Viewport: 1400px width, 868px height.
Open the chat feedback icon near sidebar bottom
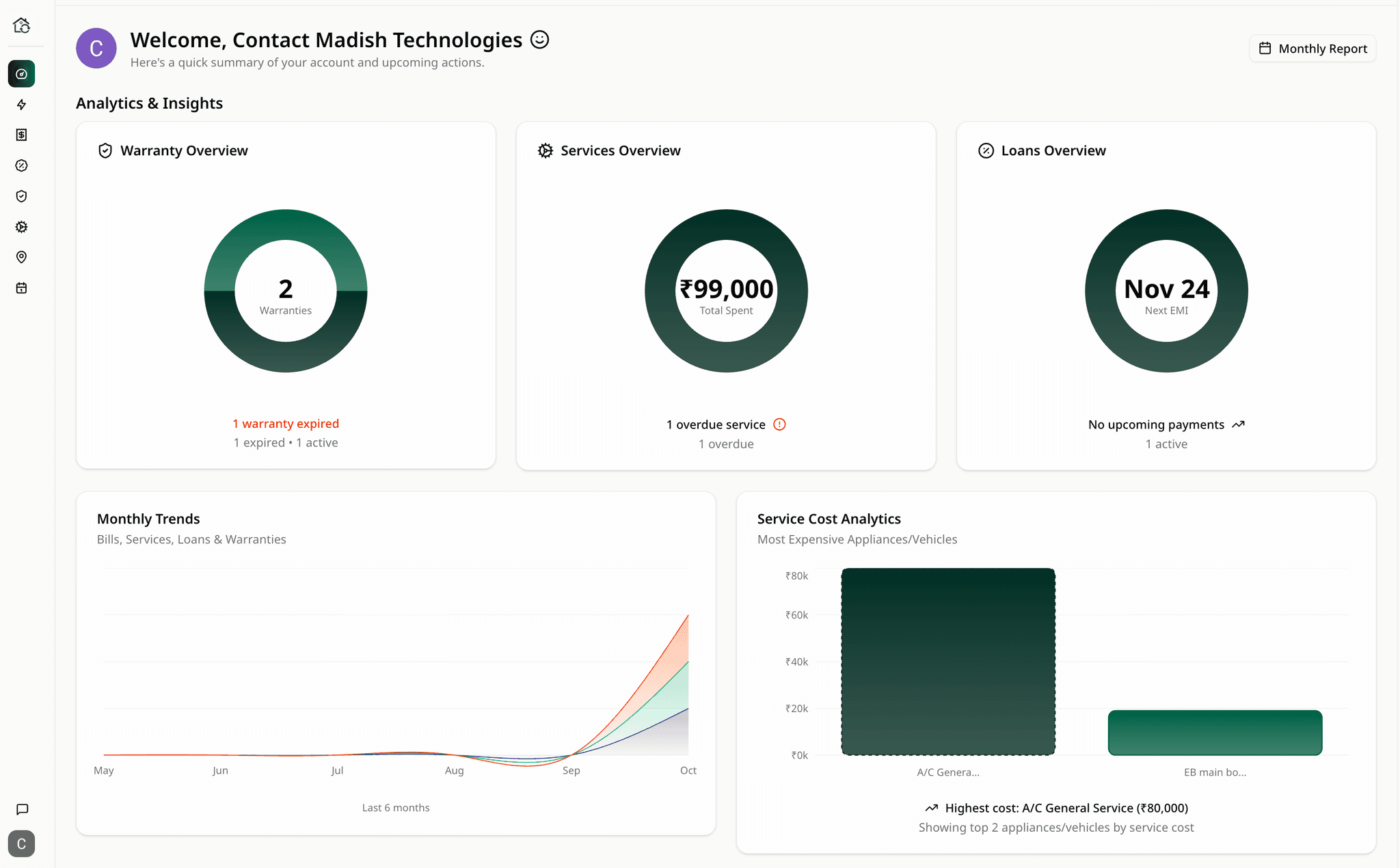21,810
